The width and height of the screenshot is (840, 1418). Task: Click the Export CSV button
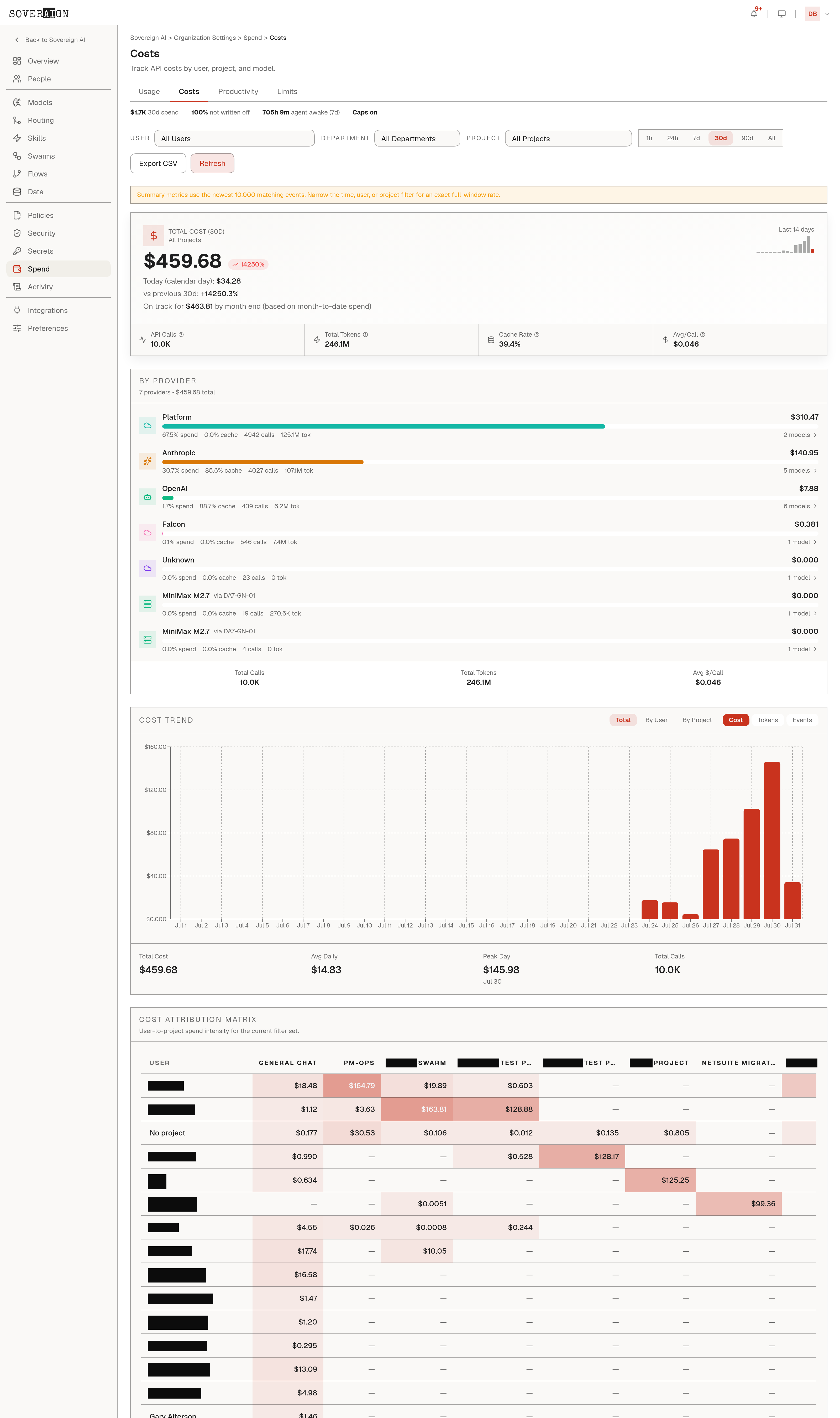click(x=158, y=164)
